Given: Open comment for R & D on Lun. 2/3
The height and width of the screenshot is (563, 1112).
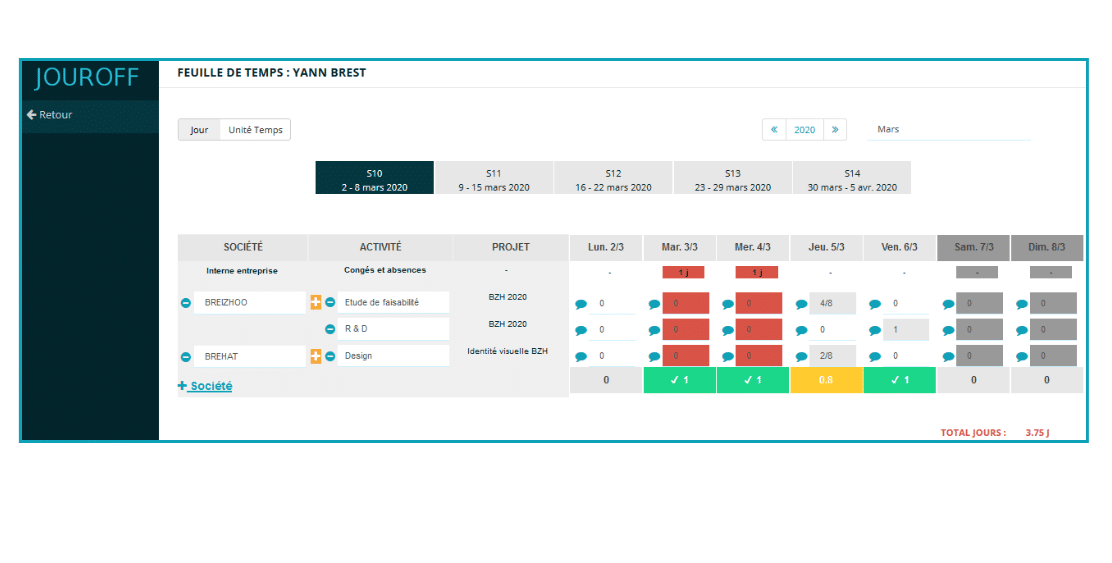Looking at the screenshot, I should (x=581, y=330).
